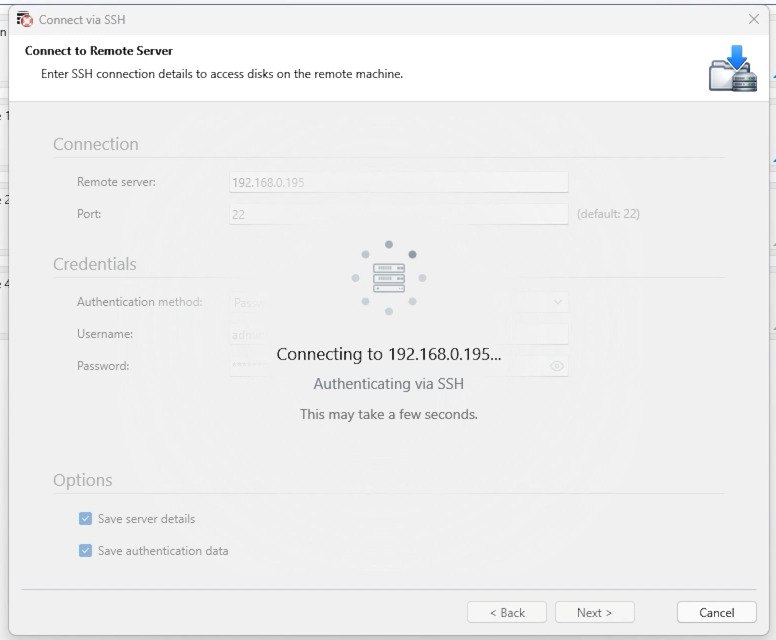The width and height of the screenshot is (776, 640).
Task: Click the Options section heading
Action: 83,480
